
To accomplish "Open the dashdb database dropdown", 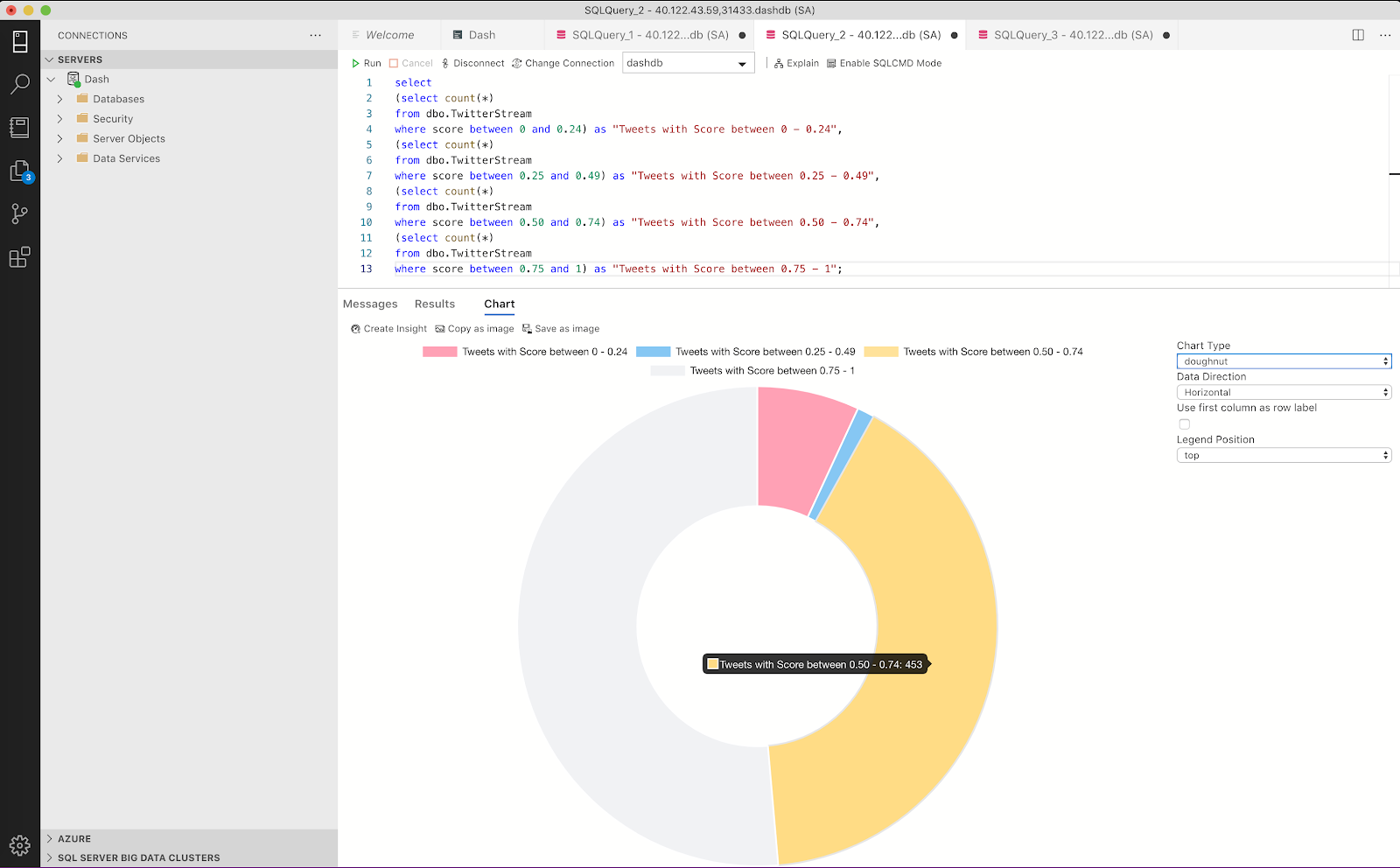I will pos(688,63).
